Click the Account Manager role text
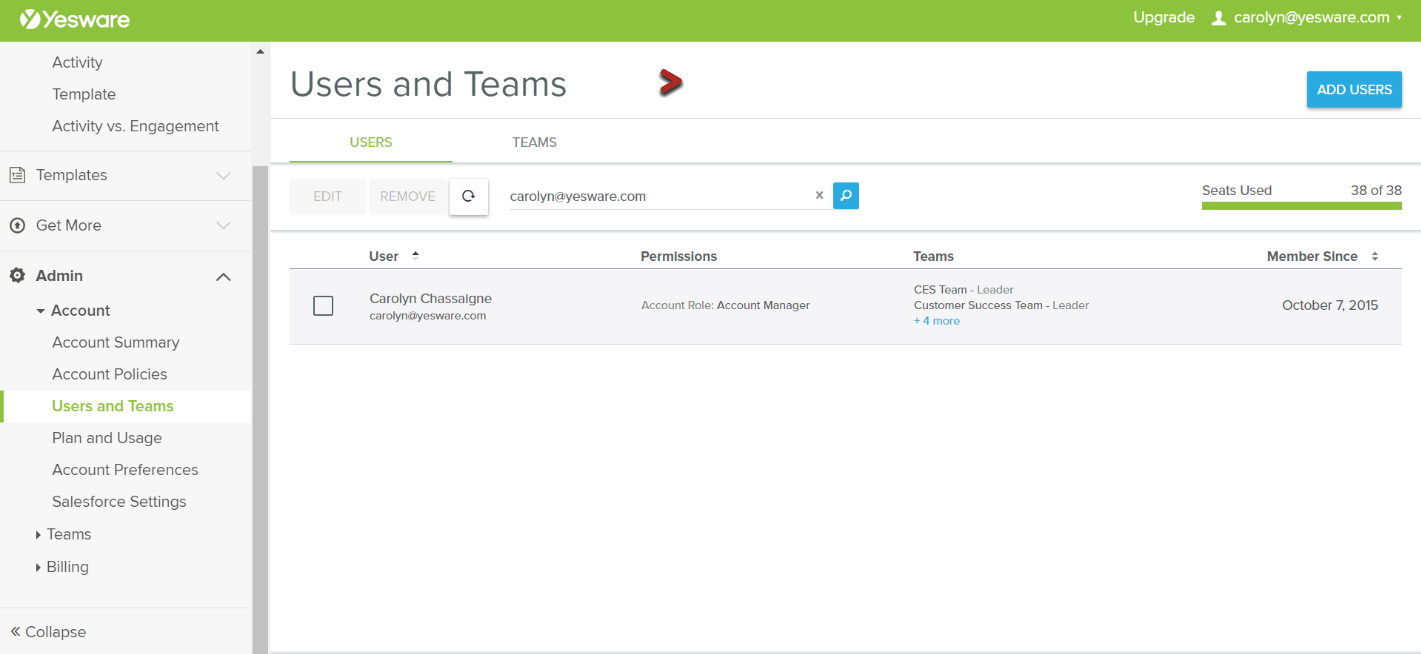Viewport: 1421px width, 654px height. 763,305
